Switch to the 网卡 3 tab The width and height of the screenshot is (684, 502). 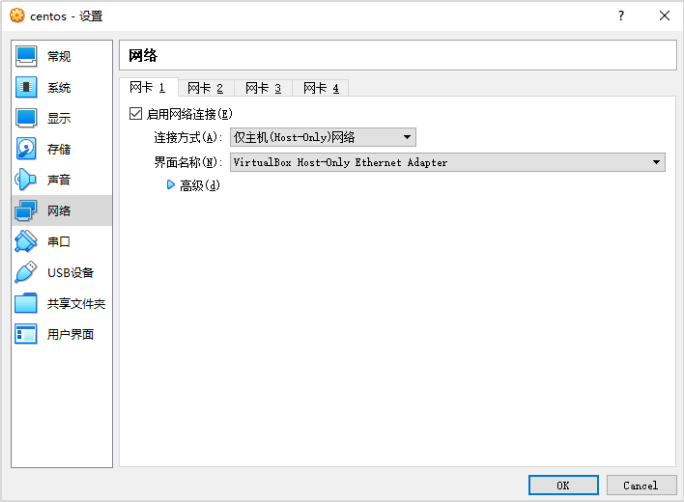(263, 89)
